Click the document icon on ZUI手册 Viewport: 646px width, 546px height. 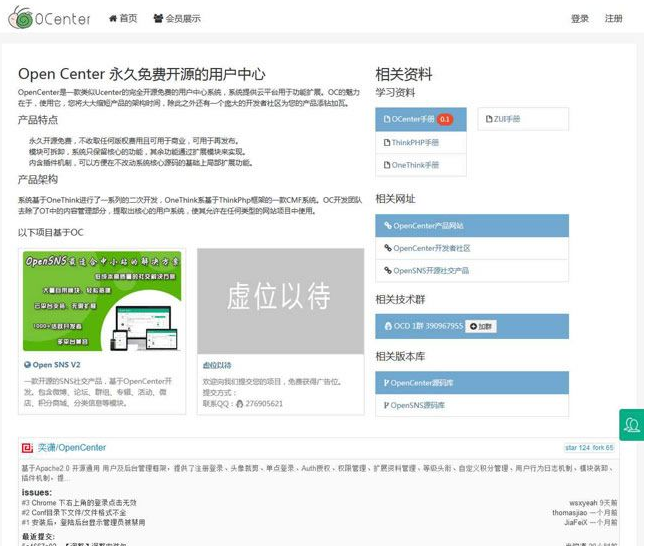[489, 119]
